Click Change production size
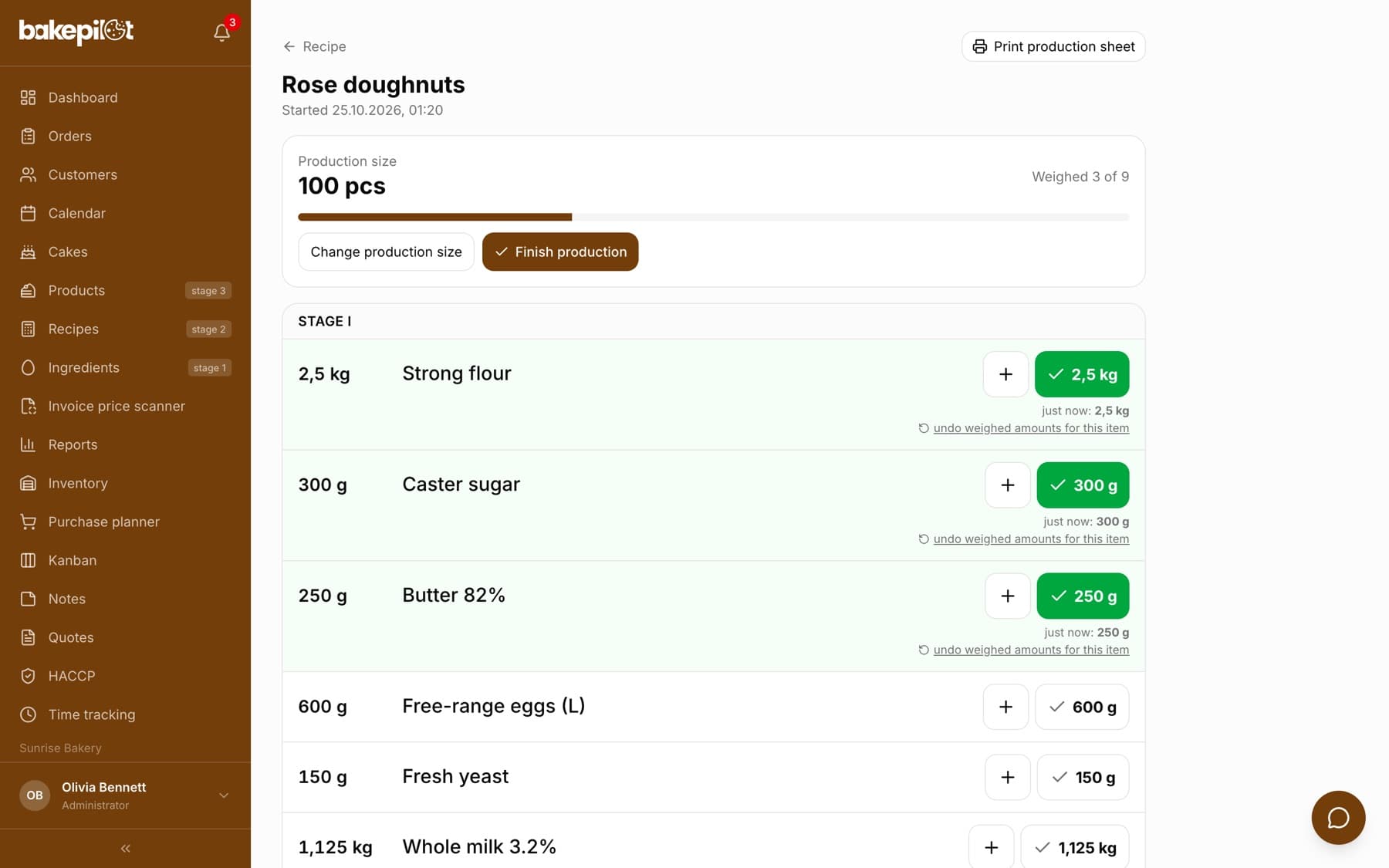Viewport: 1389px width, 868px height. (x=386, y=252)
